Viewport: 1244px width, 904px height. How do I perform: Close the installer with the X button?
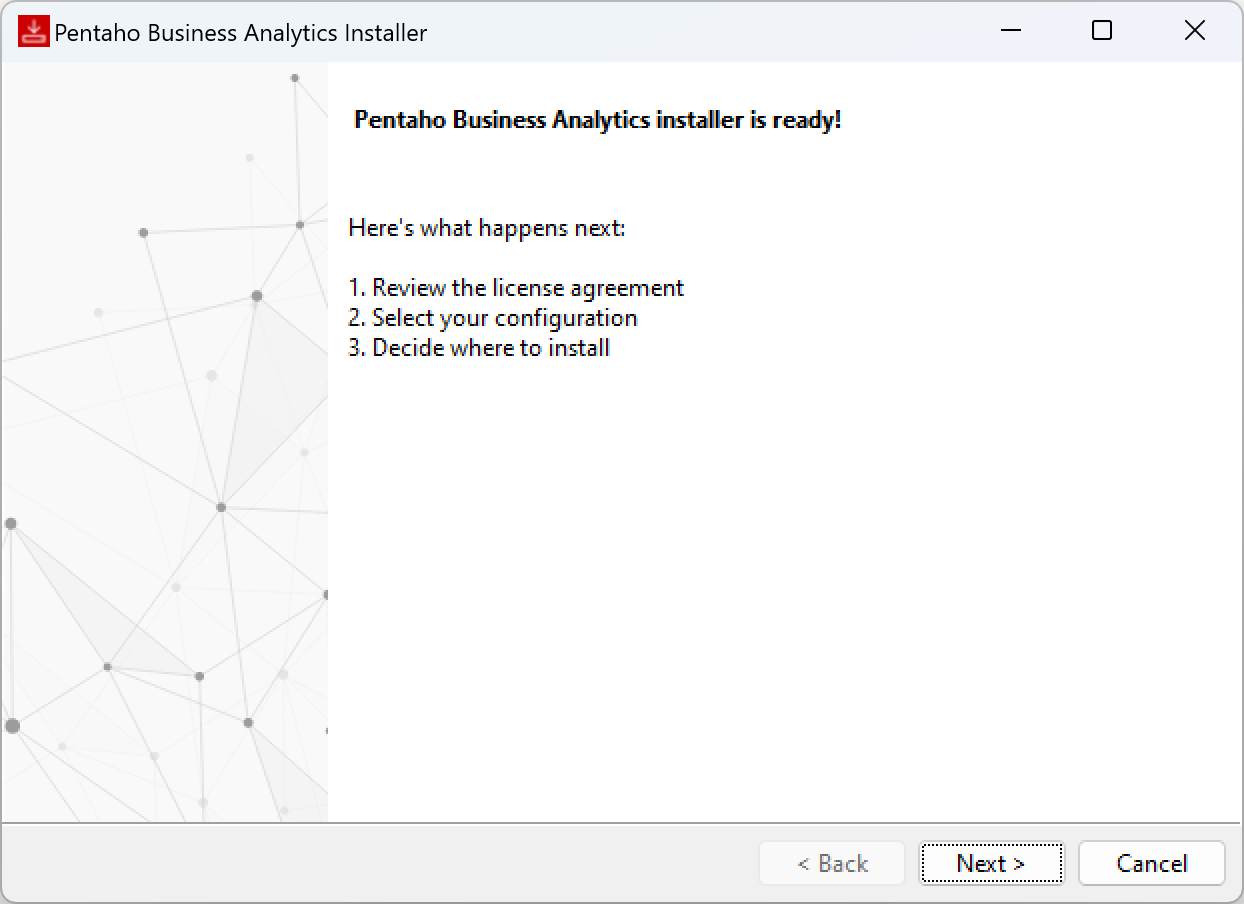click(x=1194, y=31)
